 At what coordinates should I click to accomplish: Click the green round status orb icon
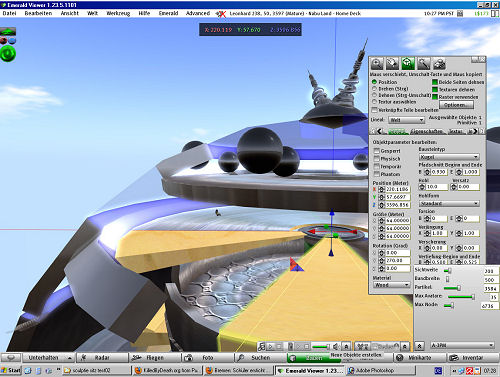click(8, 54)
